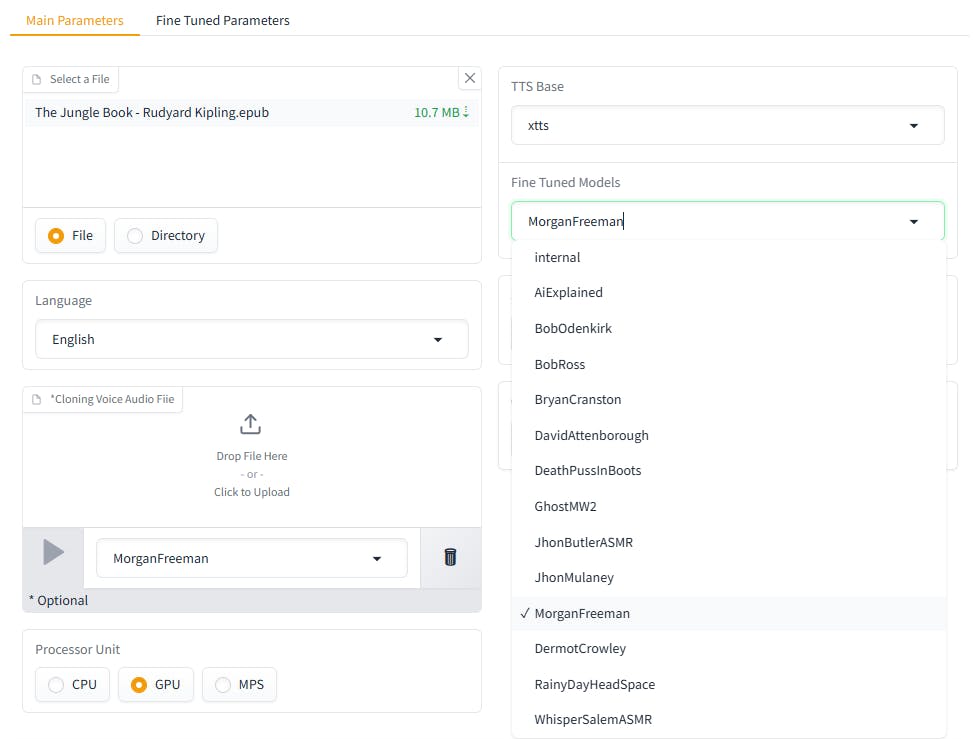This screenshot has width=973, height=739.
Task: Click the download arrow beside 10.7 MB
Action: [466, 113]
